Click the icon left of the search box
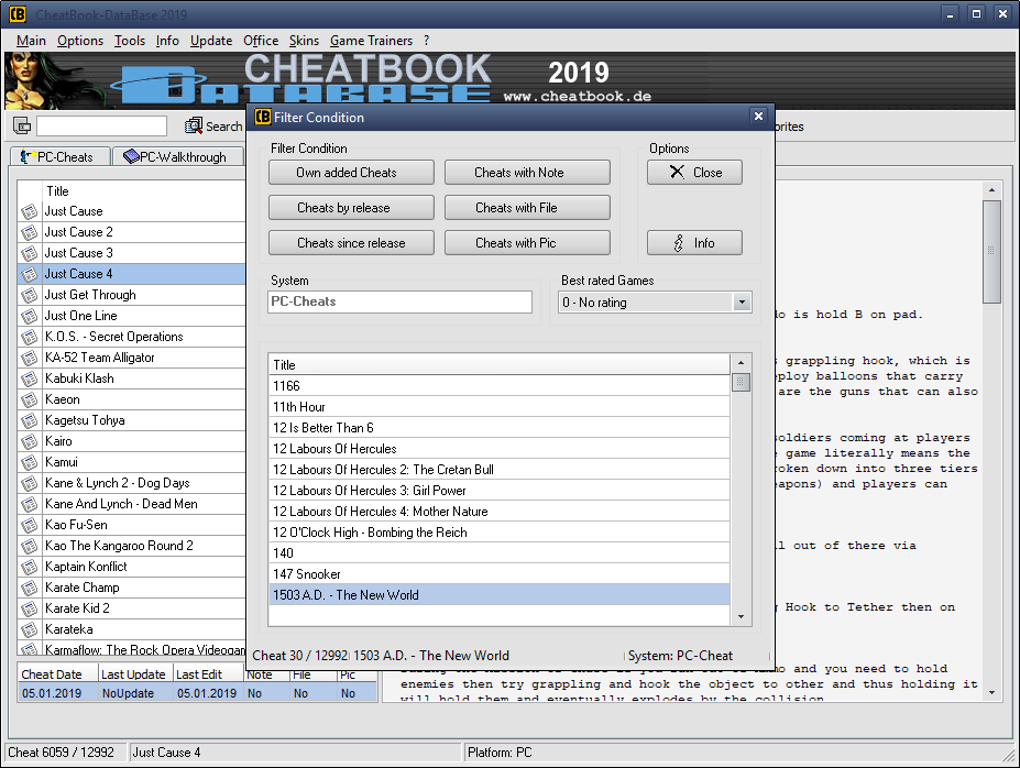Screen dimensions: 1020x768 [x=22, y=126]
